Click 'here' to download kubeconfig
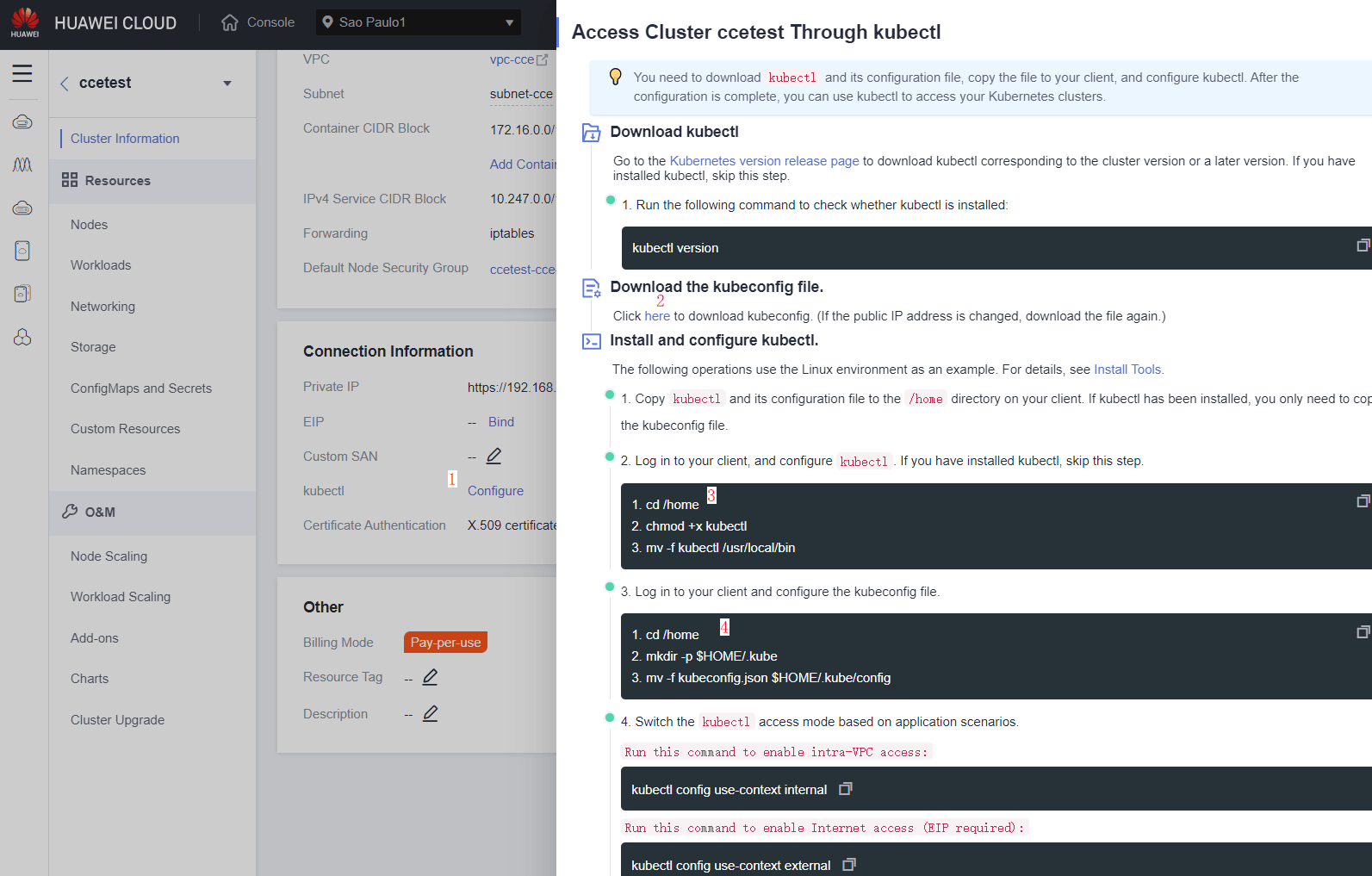This screenshot has height=876, width=1372. 656,316
